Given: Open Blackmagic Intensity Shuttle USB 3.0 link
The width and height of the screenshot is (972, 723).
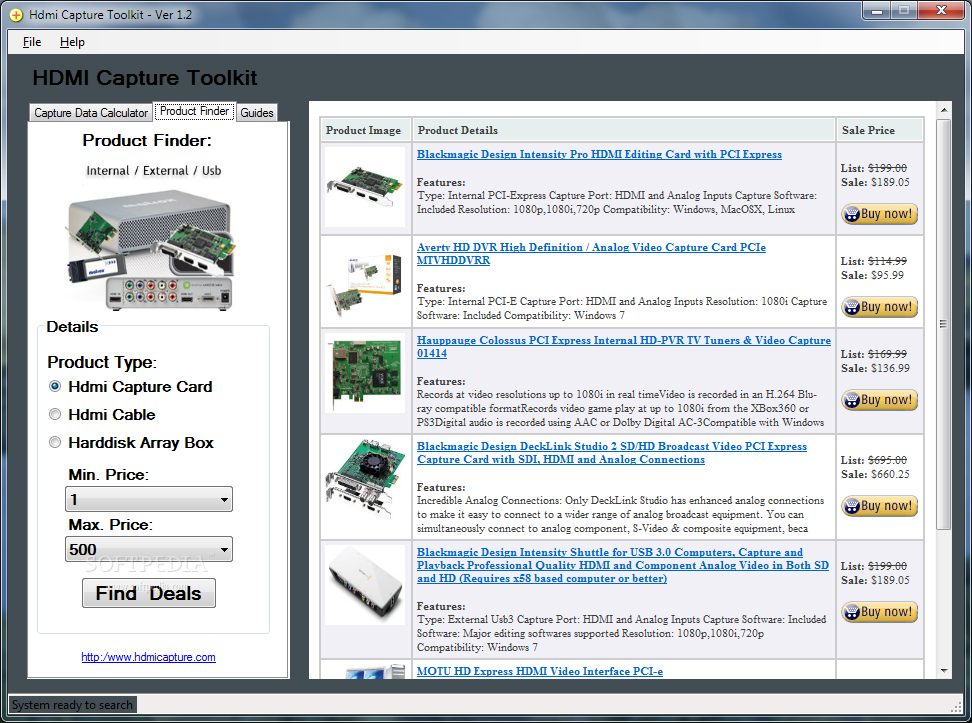Looking at the screenshot, I should pos(622,565).
